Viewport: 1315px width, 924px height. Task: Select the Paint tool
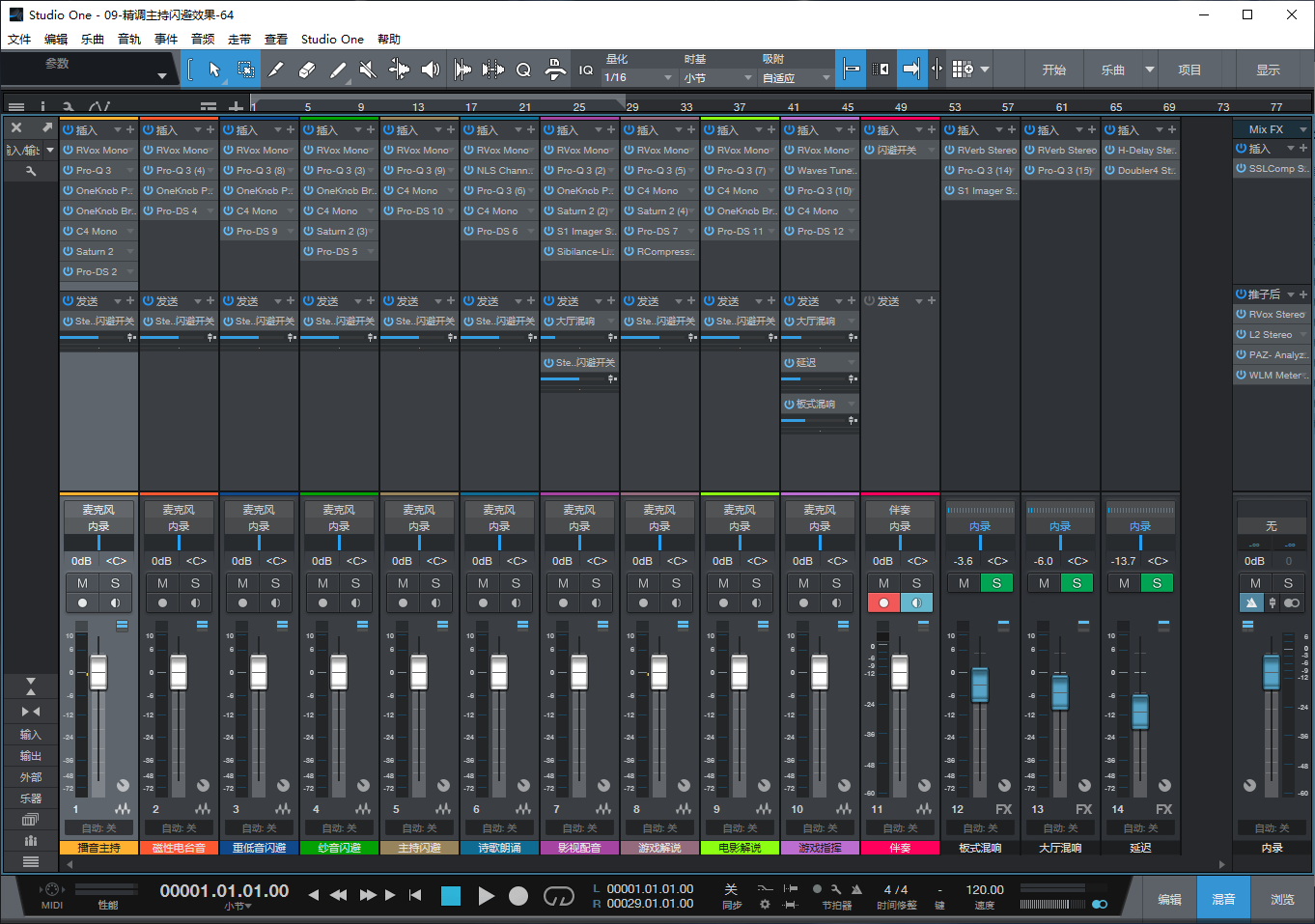coord(340,70)
